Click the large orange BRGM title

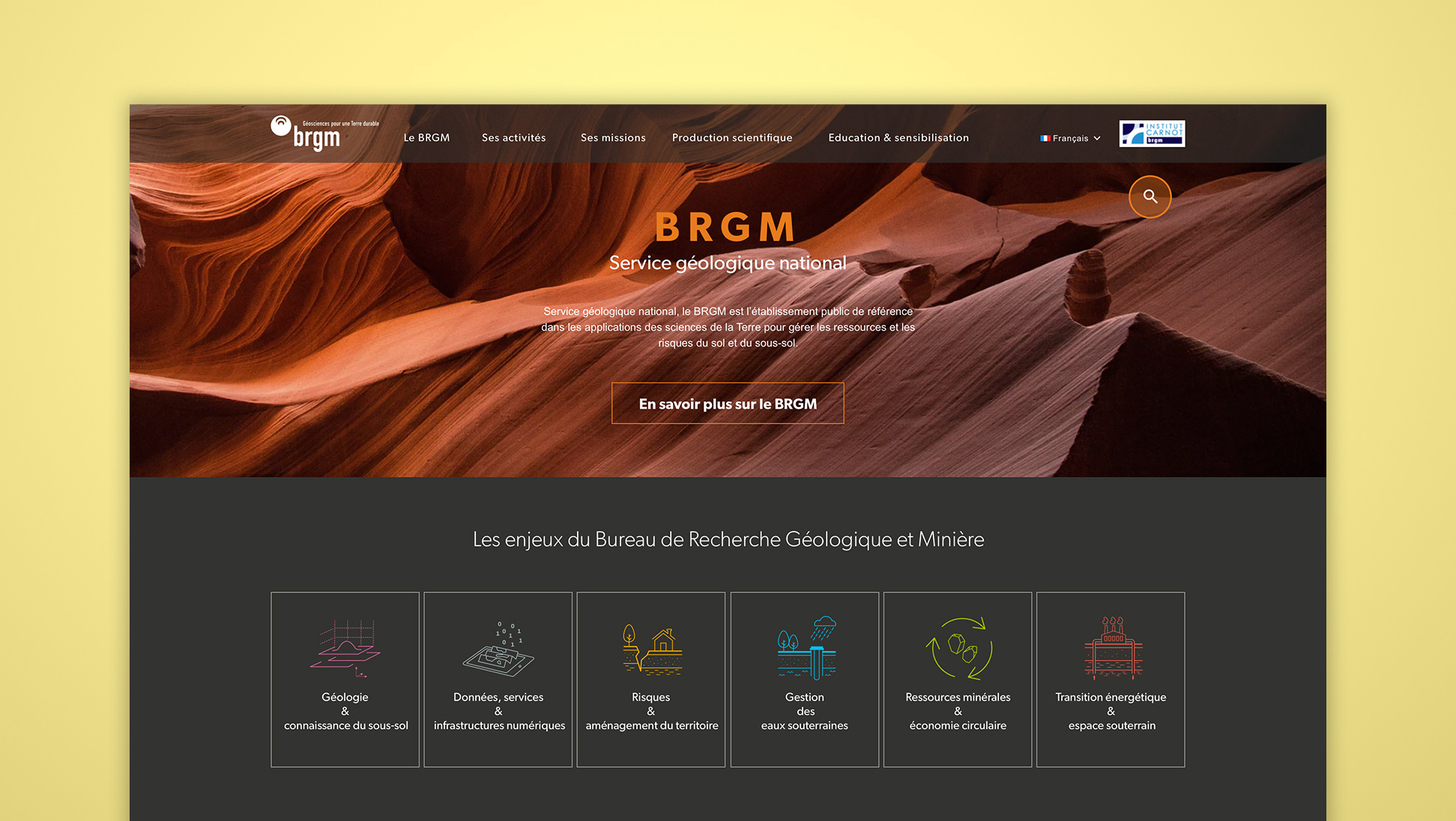tap(725, 227)
